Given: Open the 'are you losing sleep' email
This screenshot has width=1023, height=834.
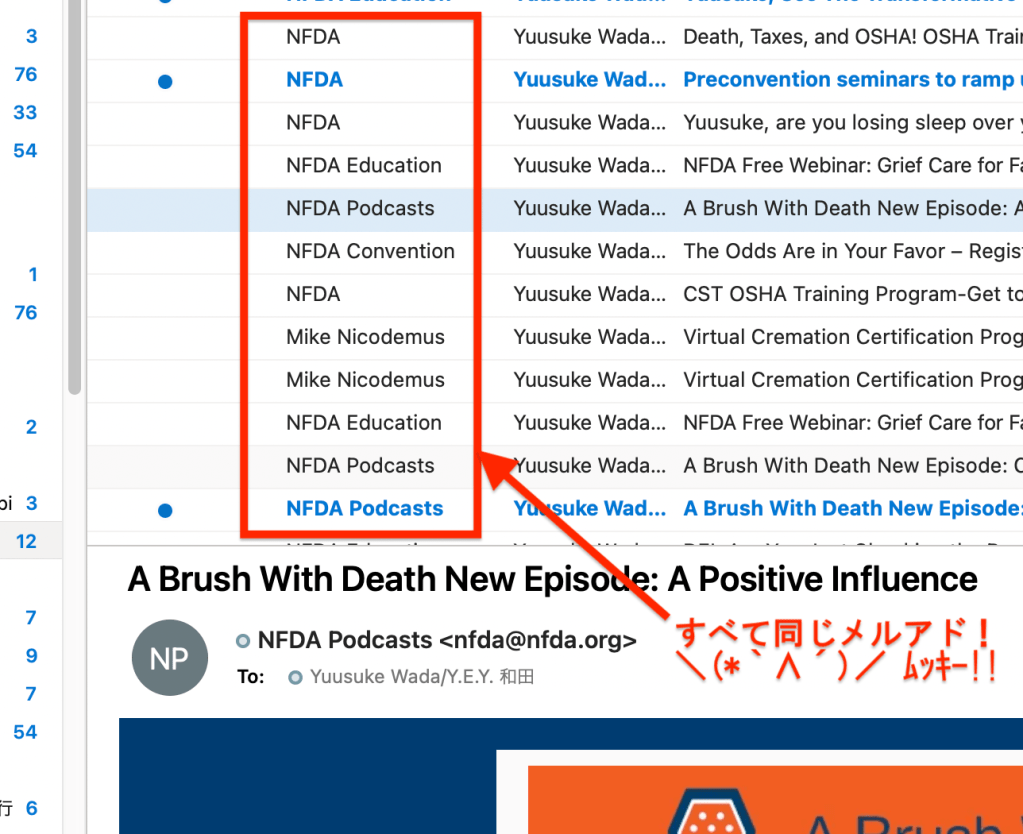Looking at the screenshot, I should (850, 123).
